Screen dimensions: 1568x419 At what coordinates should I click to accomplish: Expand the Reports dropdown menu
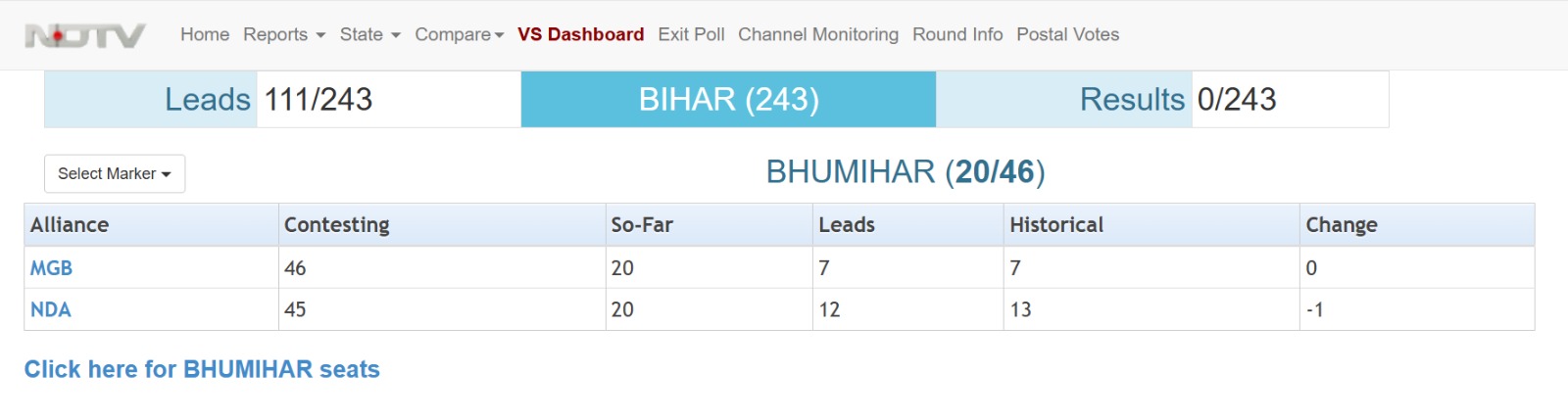coord(284,34)
